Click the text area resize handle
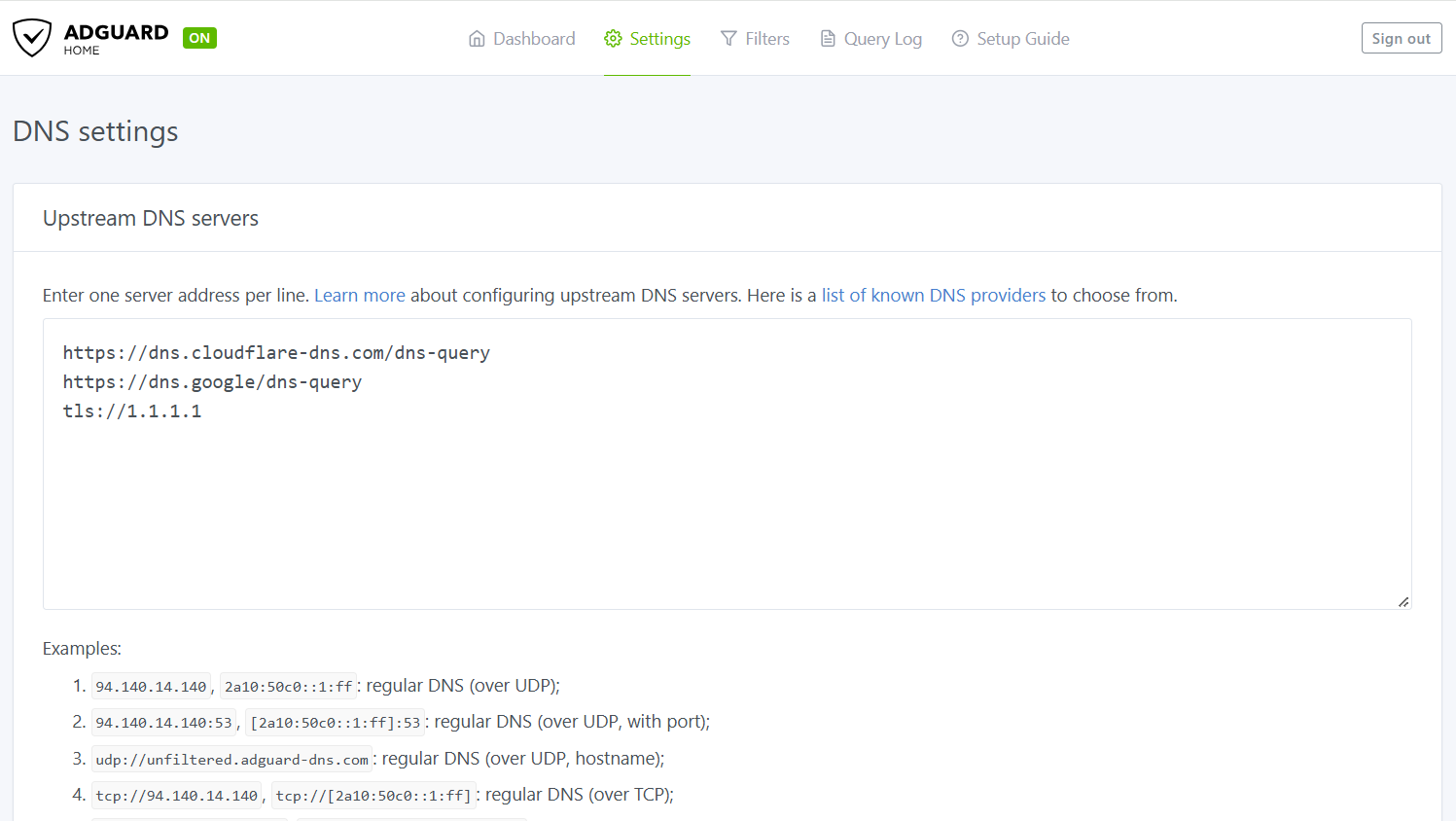 coord(1403,602)
